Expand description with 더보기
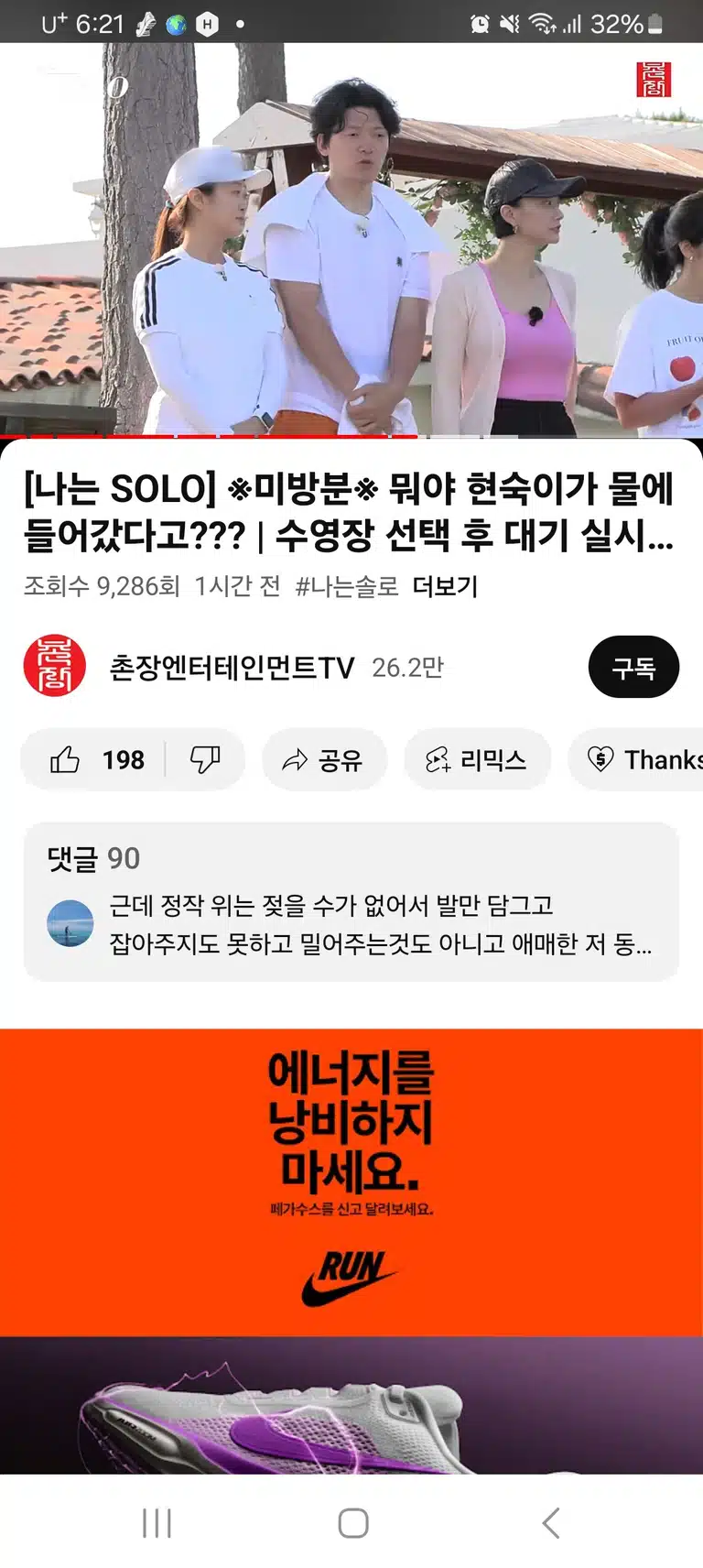This screenshot has width=703, height=1568. [x=445, y=586]
